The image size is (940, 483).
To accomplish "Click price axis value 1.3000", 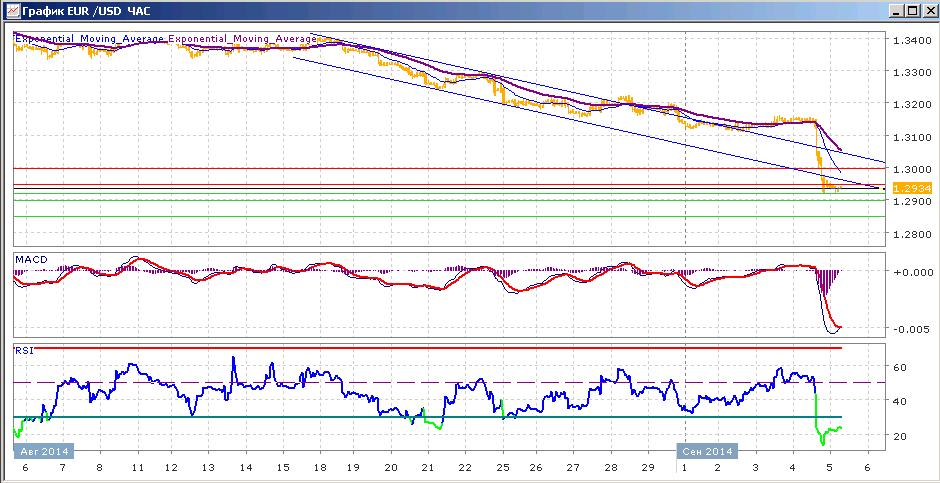I will 911,169.
